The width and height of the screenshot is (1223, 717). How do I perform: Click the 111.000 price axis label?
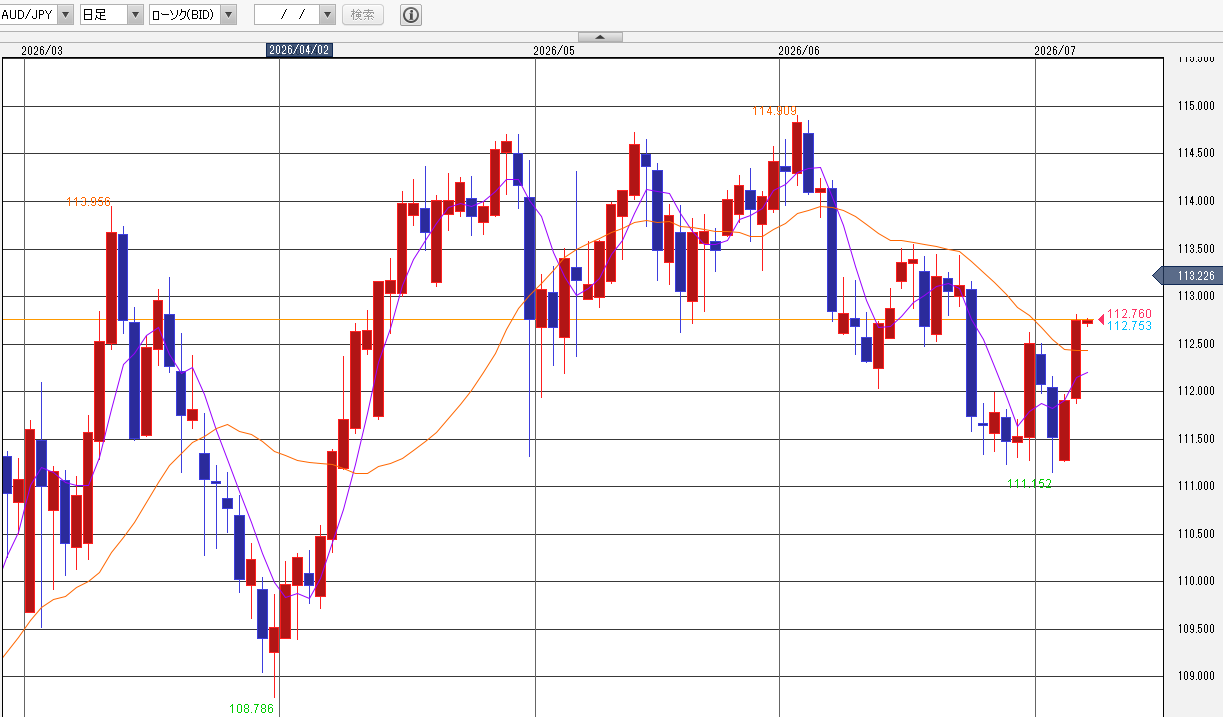click(x=1196, y=486)
